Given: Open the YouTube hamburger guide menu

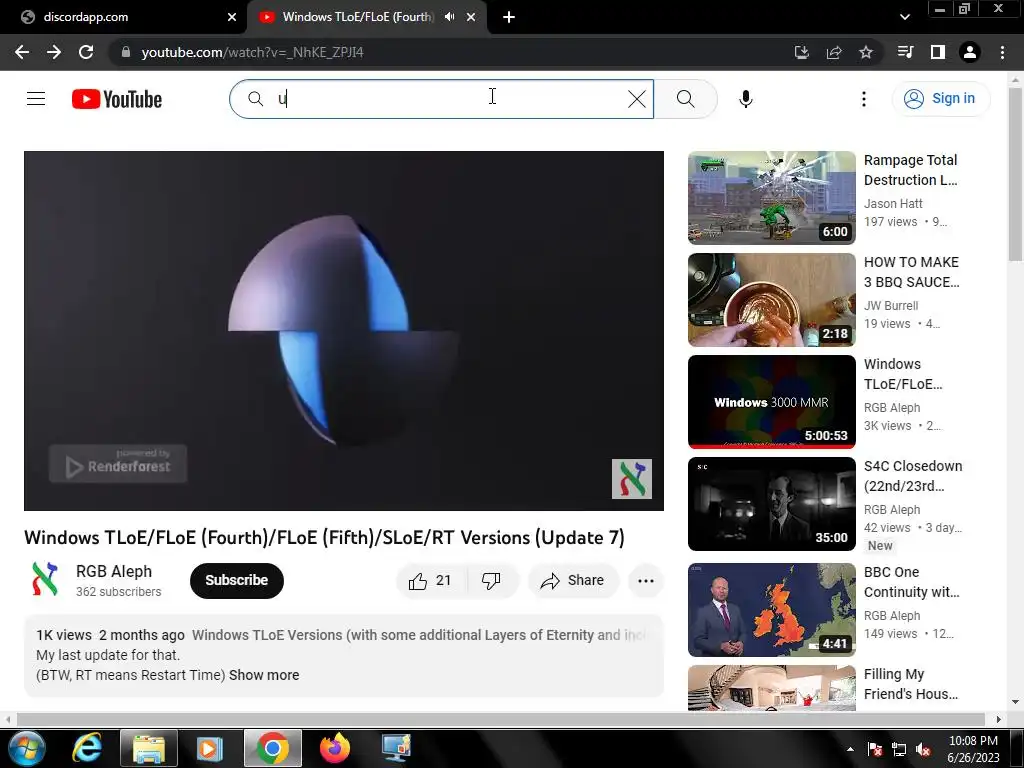Looking at the screenshot, I should tap(36, 99).
